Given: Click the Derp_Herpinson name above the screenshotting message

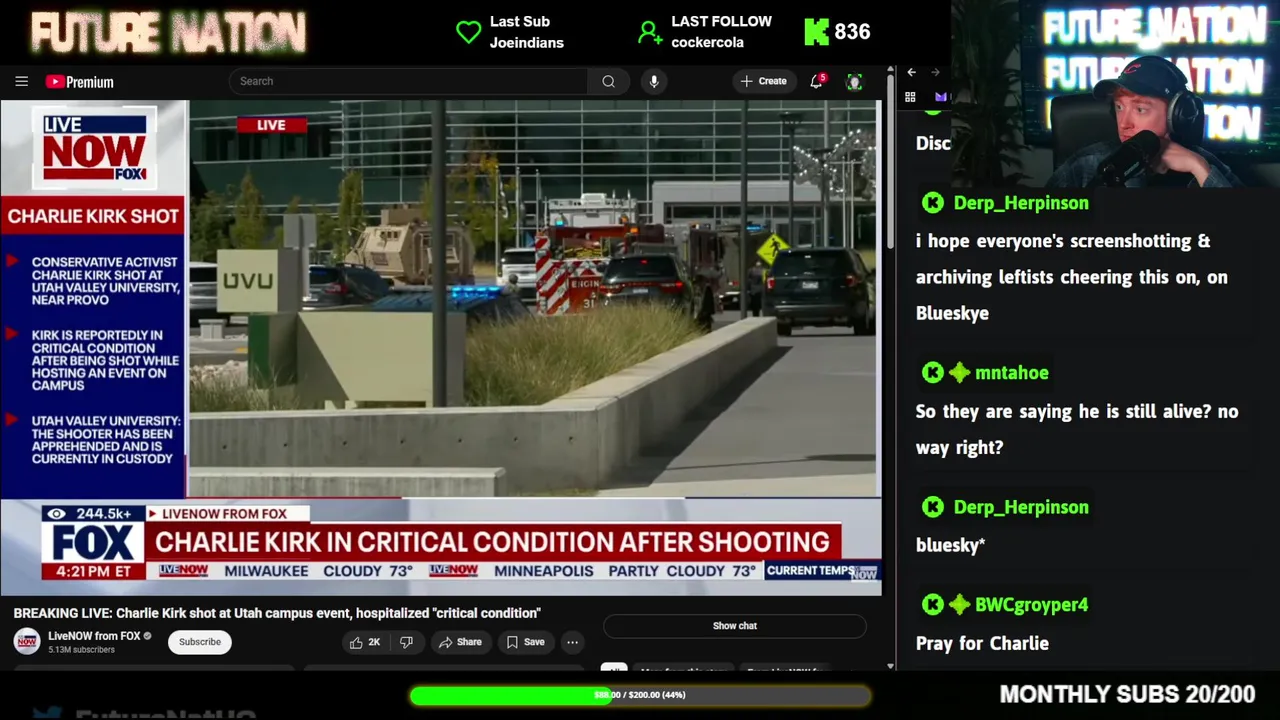Looking at the screenshot, I should (x=1021, y=203).
